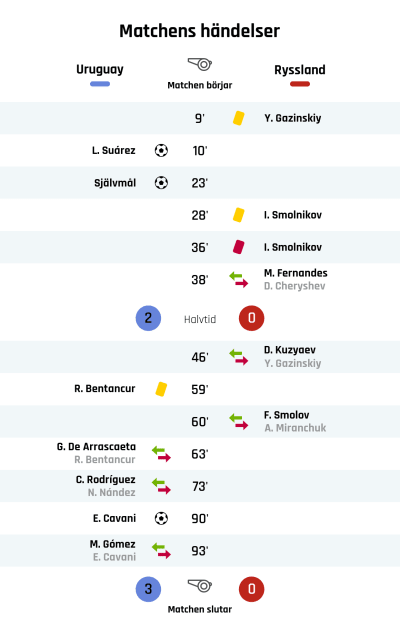
Task: Click the own goal ball icon at 23'
Action: (161, 183)
